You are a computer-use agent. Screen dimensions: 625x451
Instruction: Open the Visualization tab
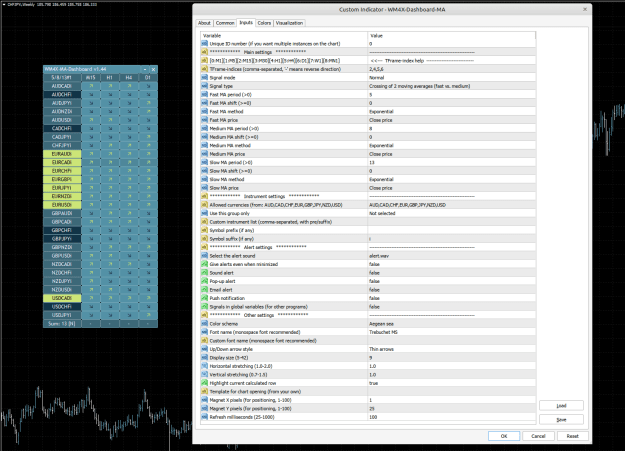(289, 23)
